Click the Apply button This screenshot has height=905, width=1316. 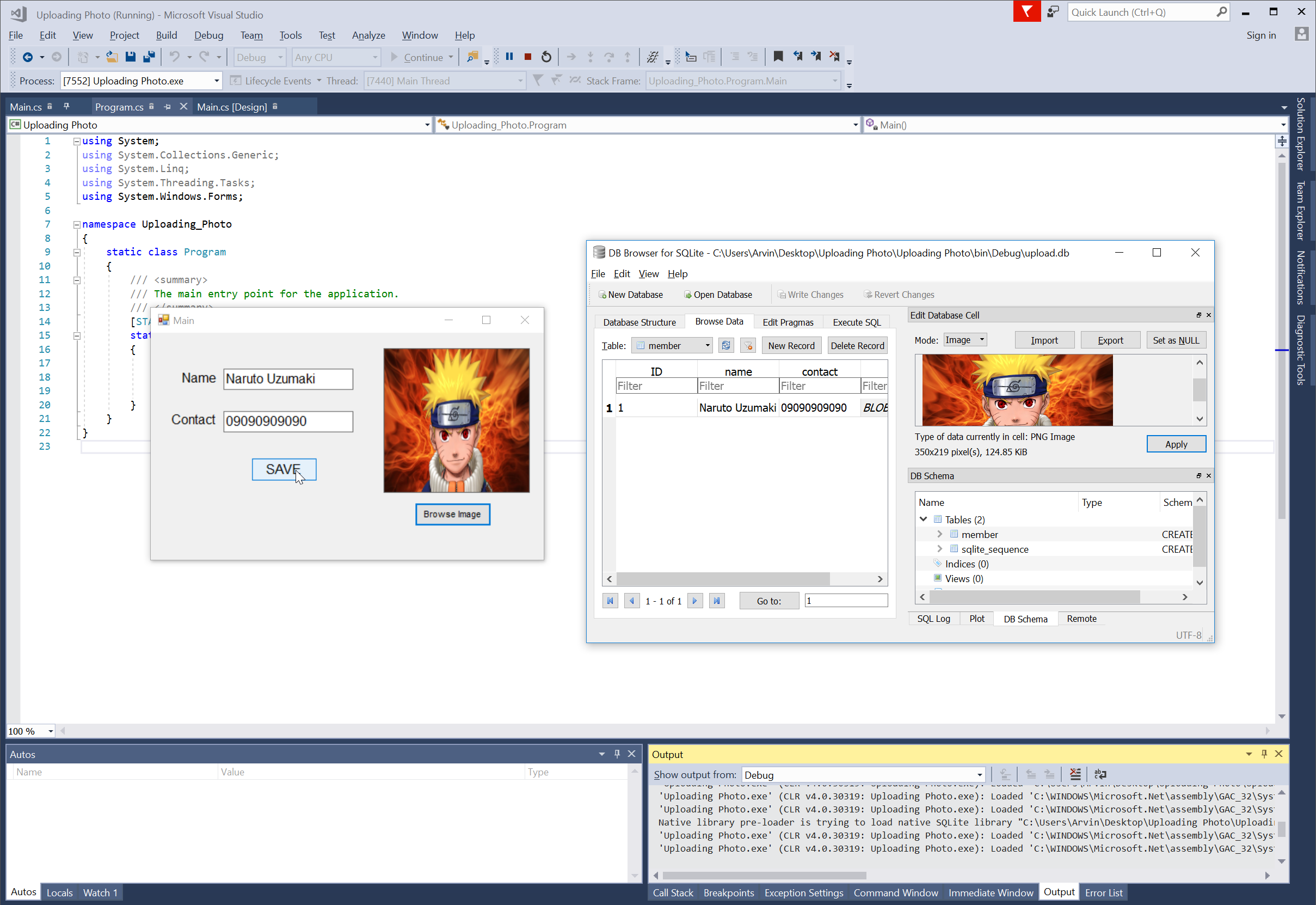pyautogui.click(x=1176, y=444)
